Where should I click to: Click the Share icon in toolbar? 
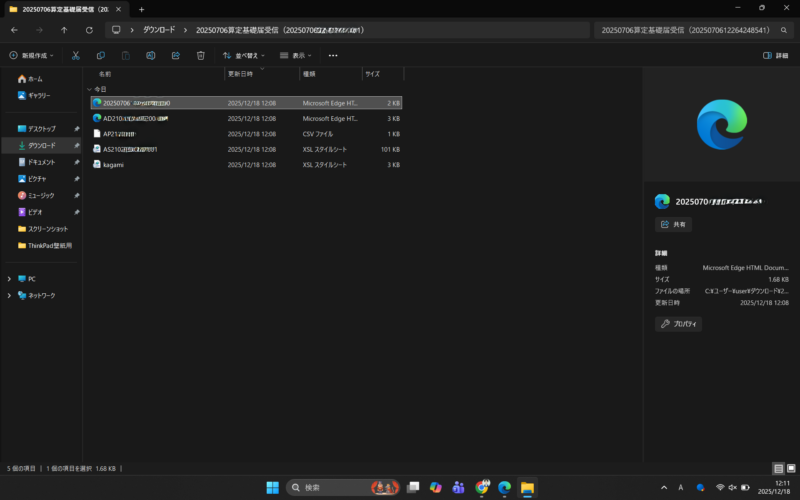click(176, 56)
